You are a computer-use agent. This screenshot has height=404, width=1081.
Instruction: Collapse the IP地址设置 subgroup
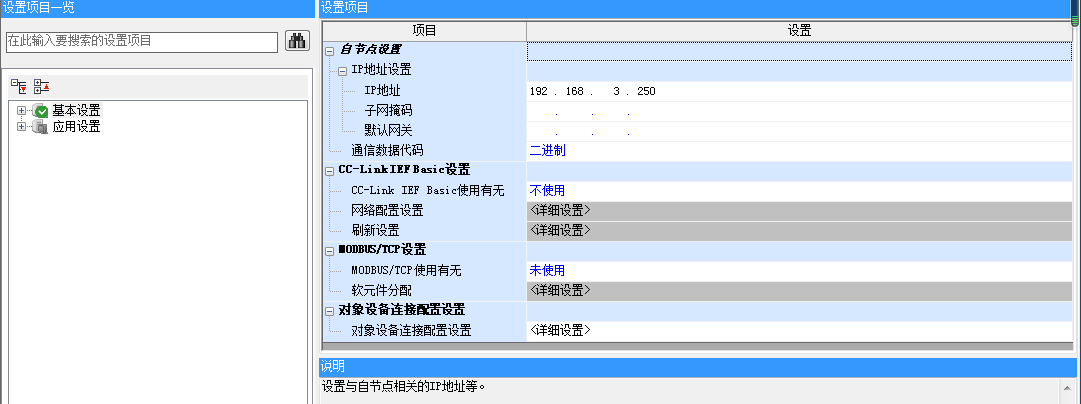point(343,70)
